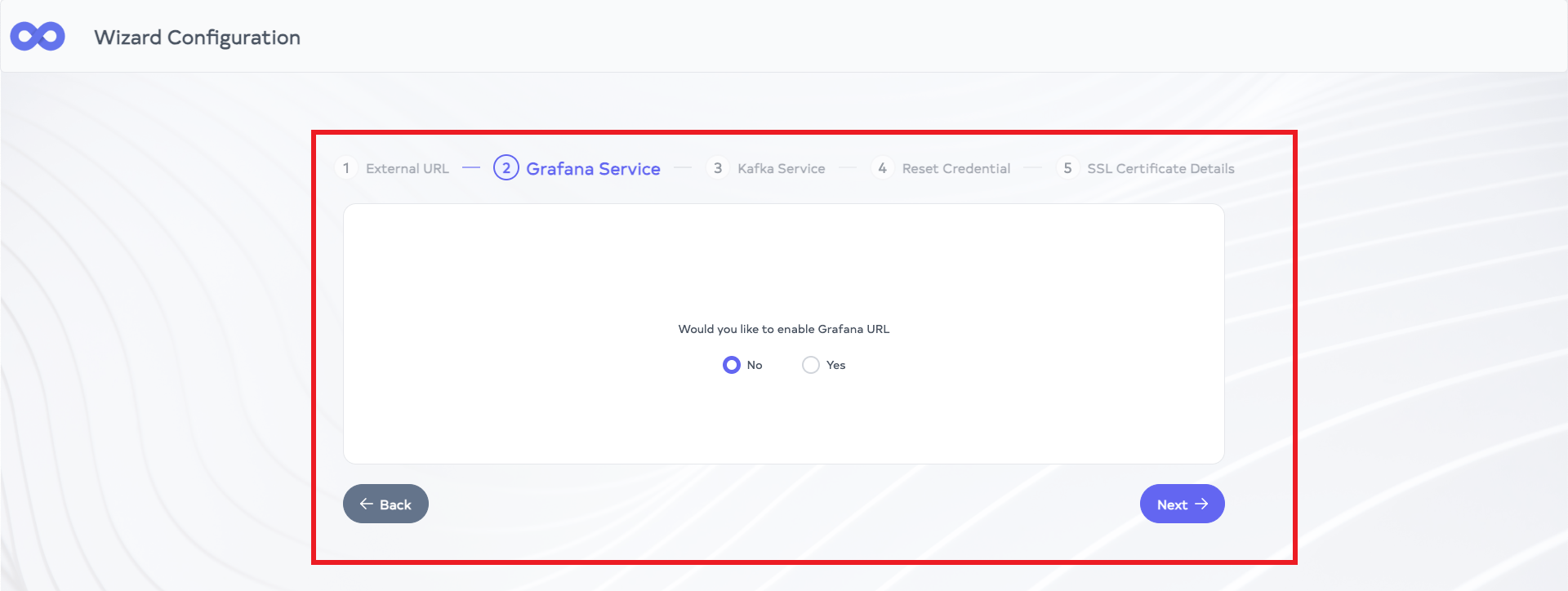The width and height of the screenshot is (1568, 591).
Task: Select the Grafana Service step label
Action: (x=593, y=169)
